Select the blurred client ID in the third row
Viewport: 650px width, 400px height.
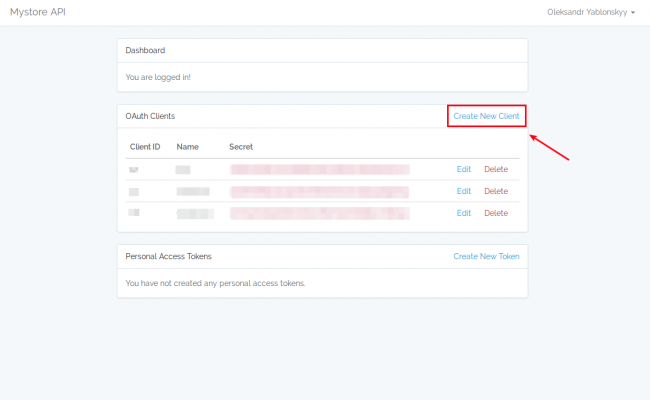pos(133,213)
